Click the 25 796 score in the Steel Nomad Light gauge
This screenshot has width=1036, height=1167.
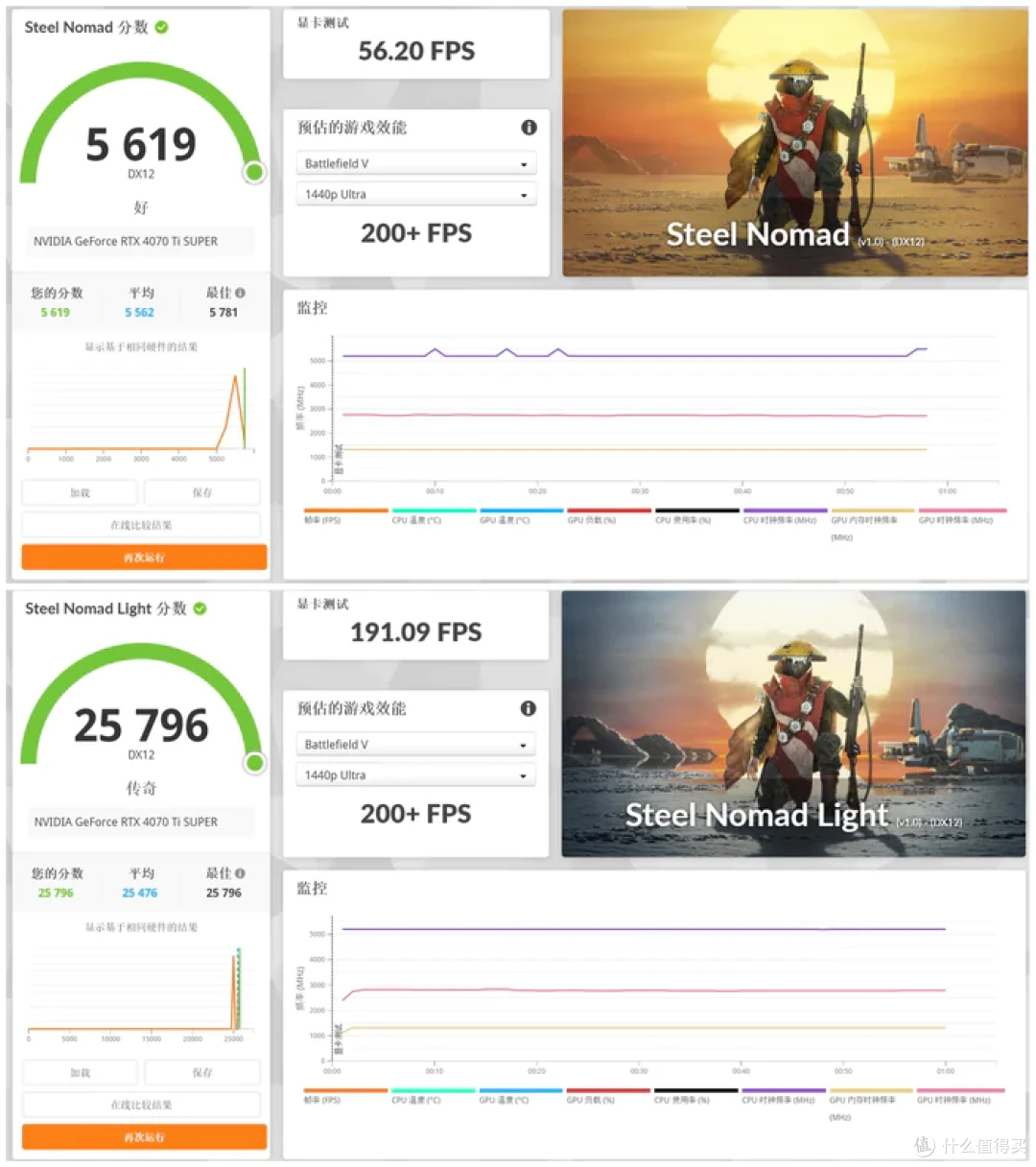141,726
